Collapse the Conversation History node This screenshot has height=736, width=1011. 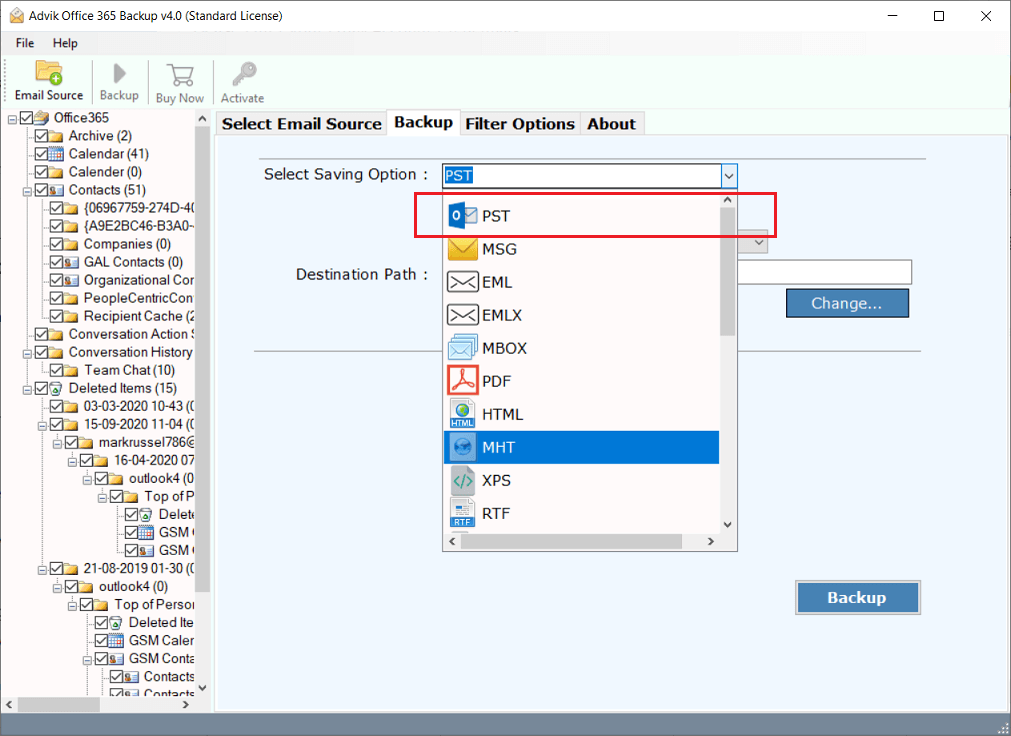[x=27, y=354]
